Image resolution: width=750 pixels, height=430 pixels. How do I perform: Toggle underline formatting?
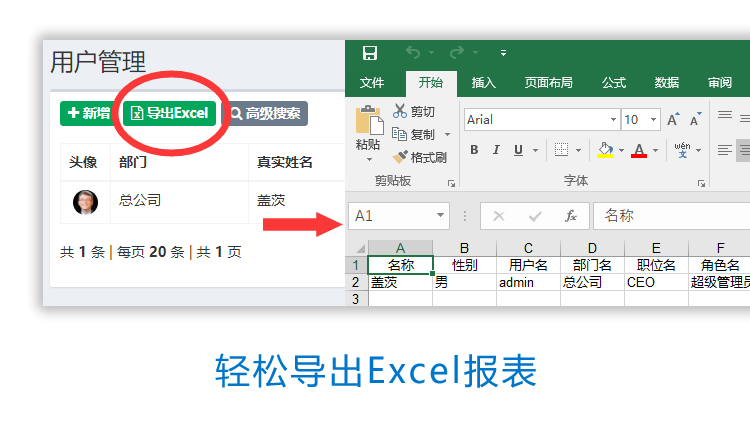coord(518,150)
